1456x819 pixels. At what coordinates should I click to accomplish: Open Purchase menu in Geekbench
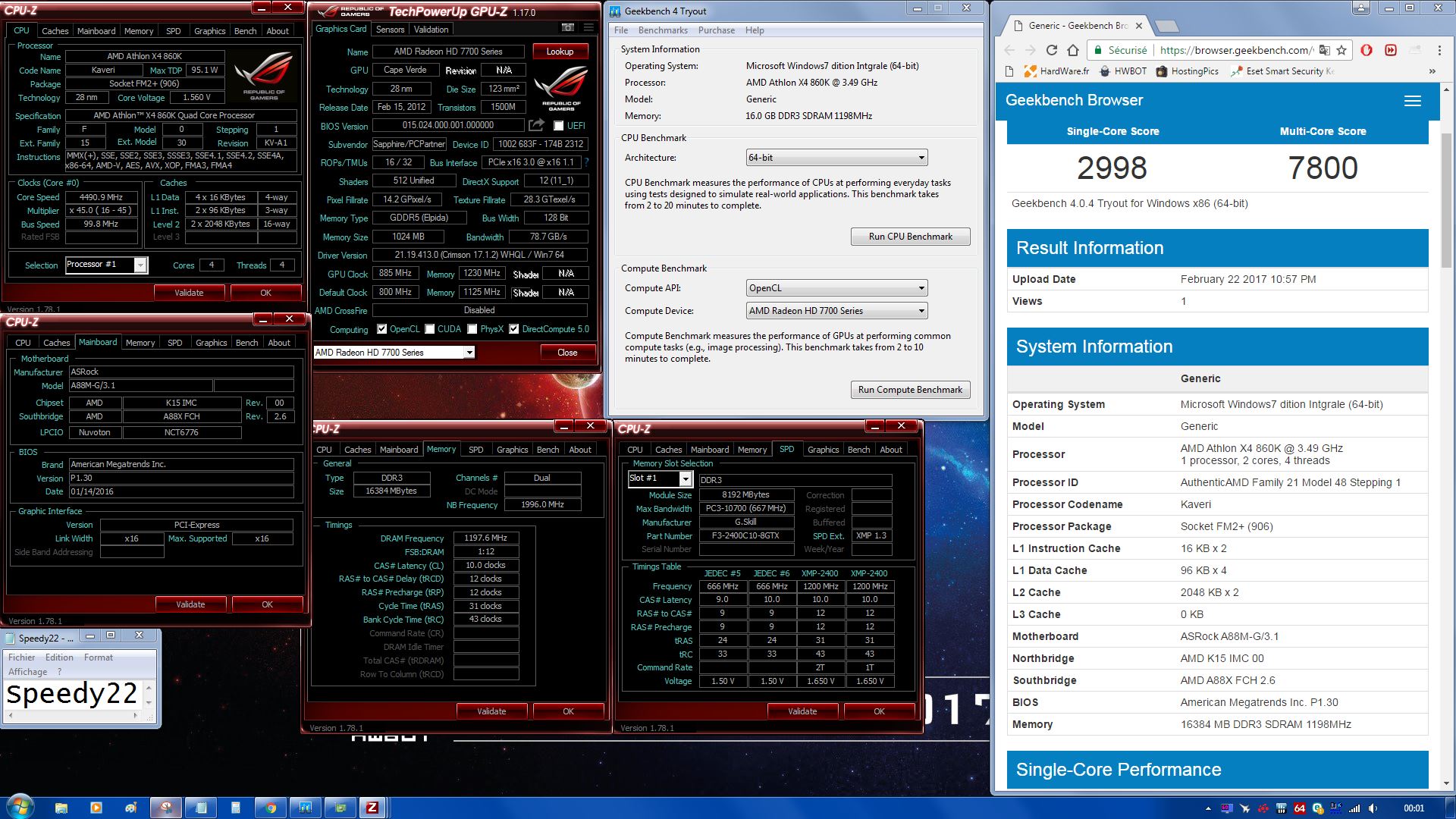tap(716, 30)
